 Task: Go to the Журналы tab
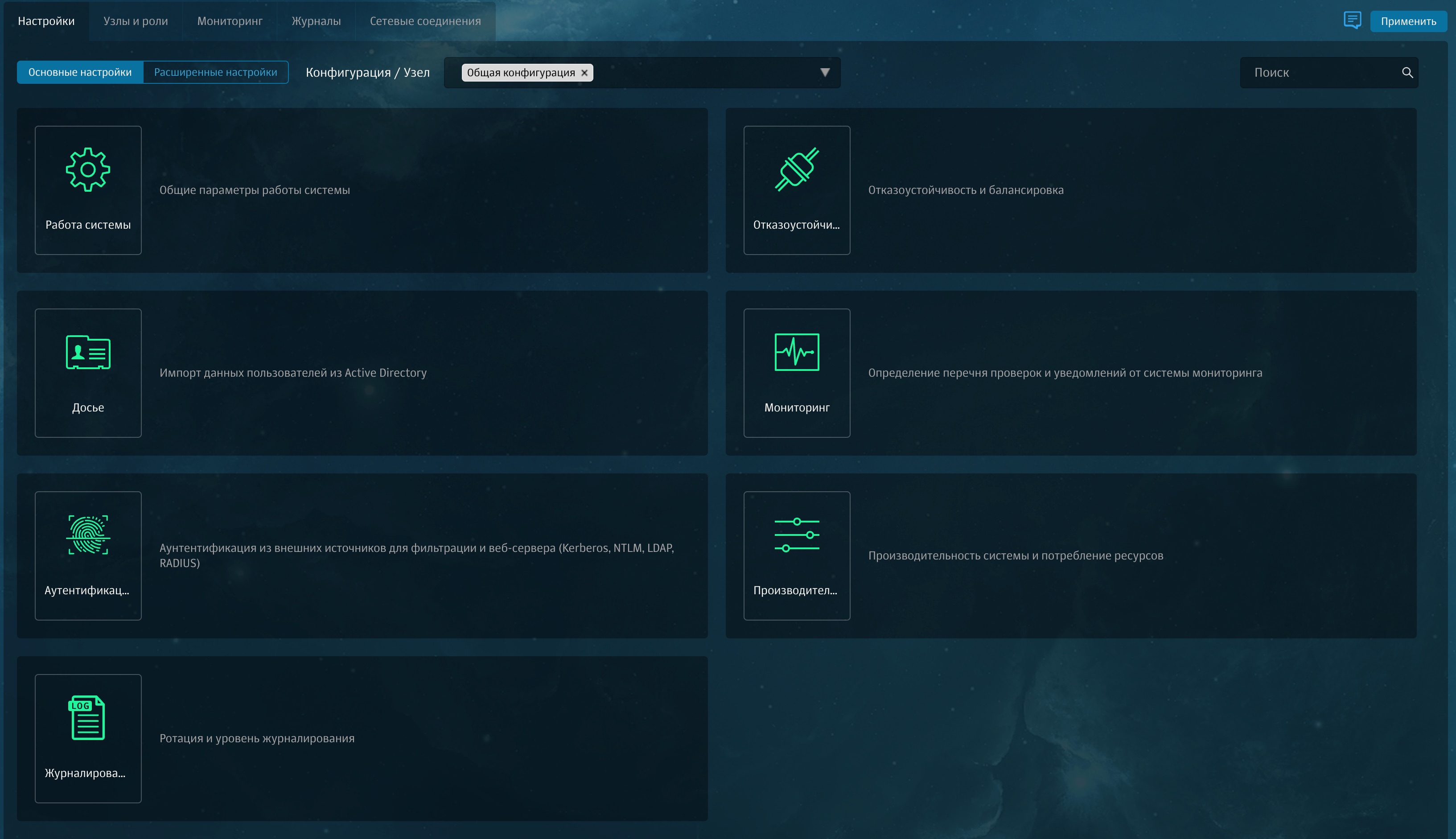point(316,21)
